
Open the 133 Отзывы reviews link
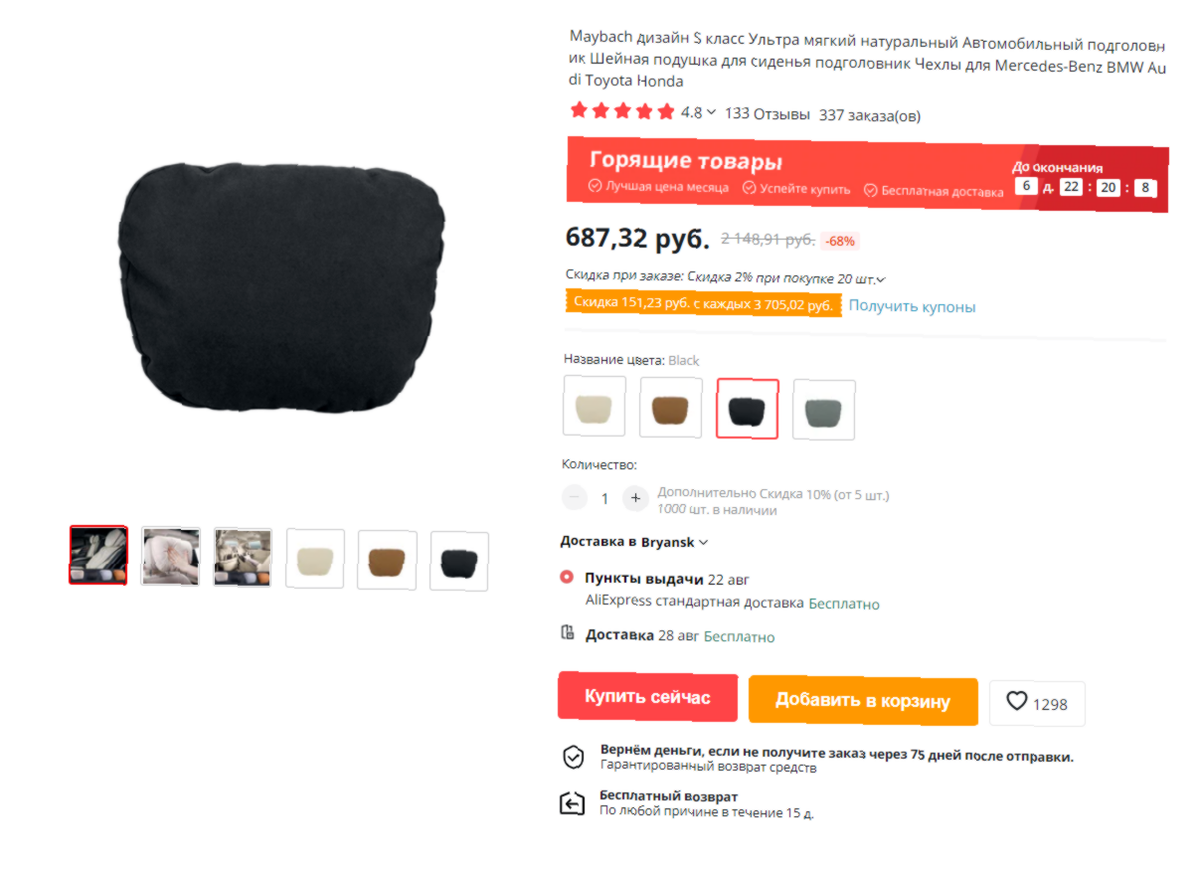point(767,114)
